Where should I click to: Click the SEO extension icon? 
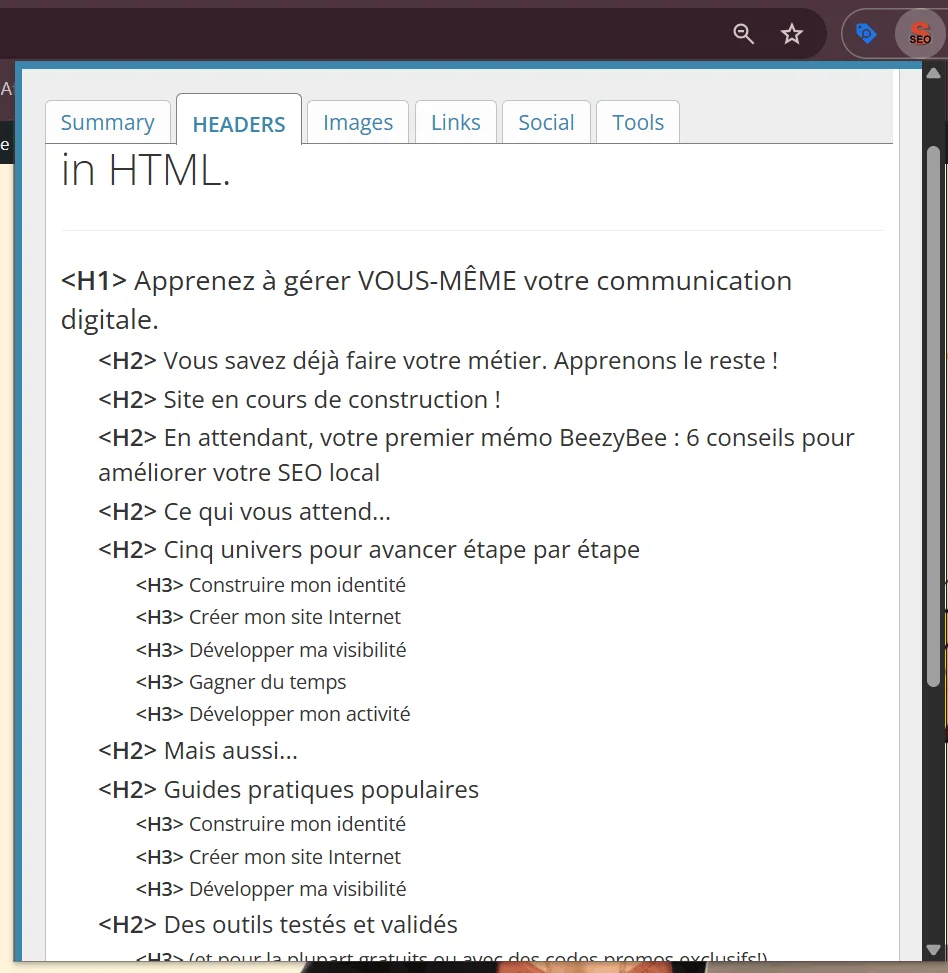pyautogui.click(x=919, y=34)
